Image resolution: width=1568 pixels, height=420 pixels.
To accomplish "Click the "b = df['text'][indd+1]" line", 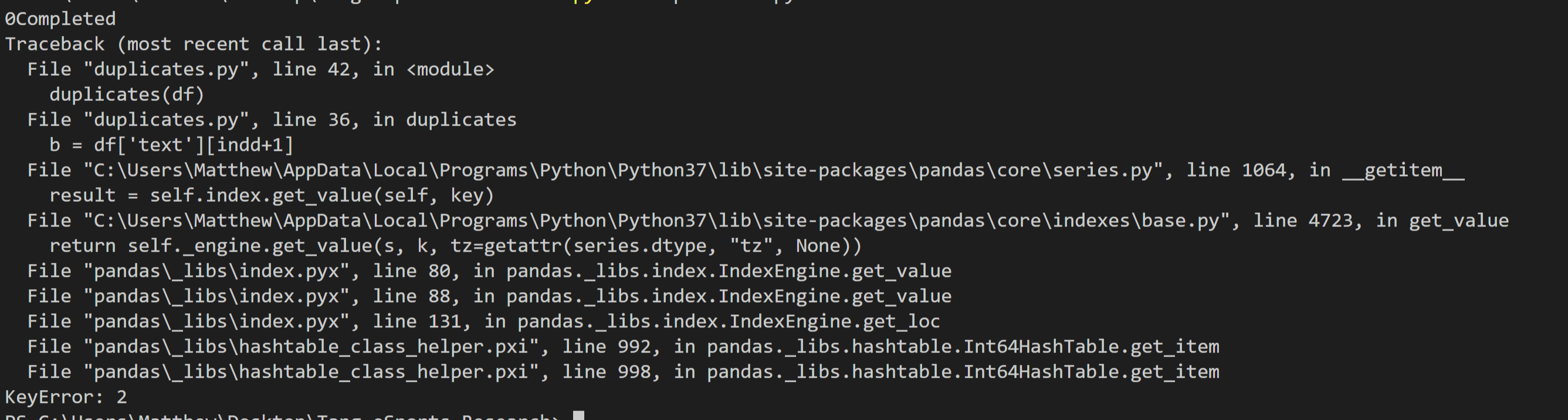I will (x=171, y=145).
